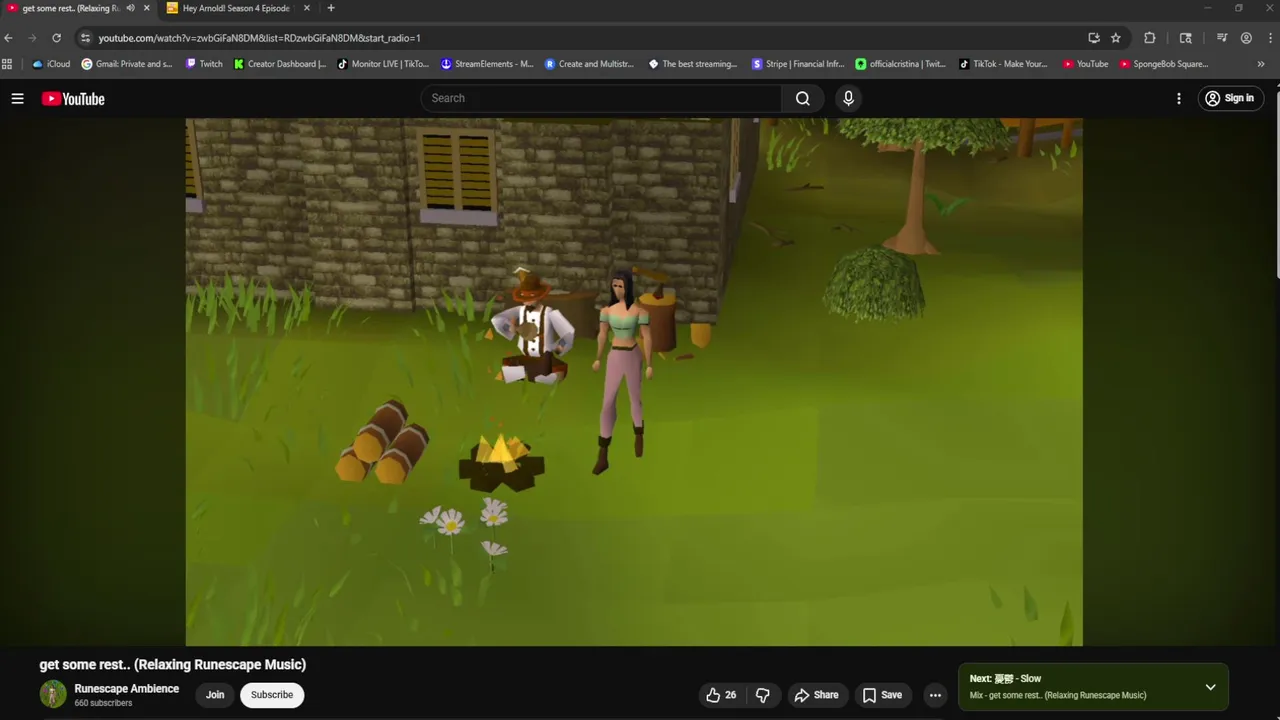Open the Twitch bookmark
1280x720 pixels.
(204, 64)
